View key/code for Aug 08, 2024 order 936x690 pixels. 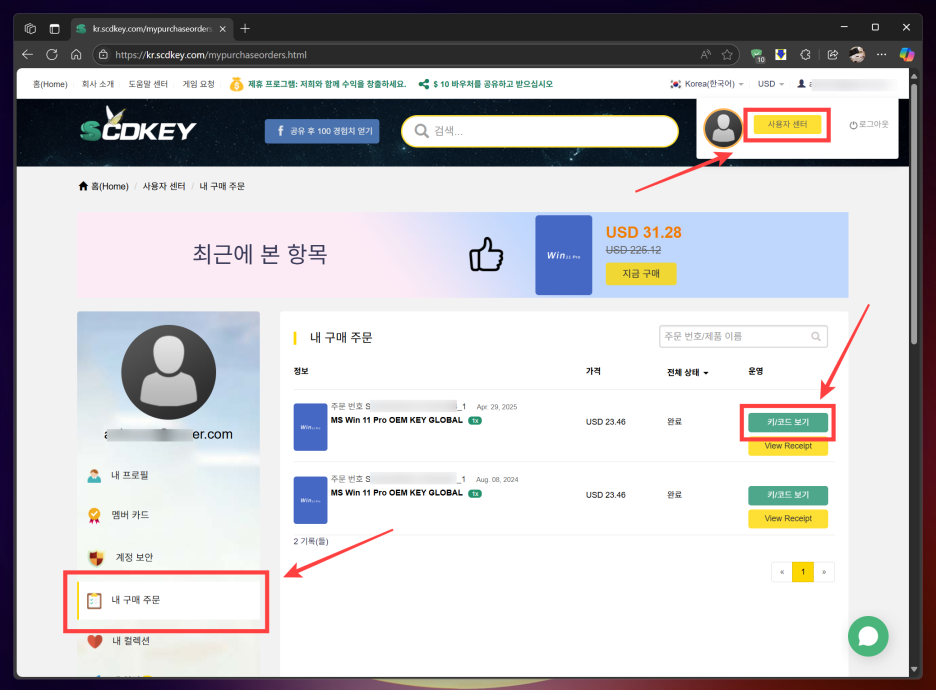click(788, 495)
